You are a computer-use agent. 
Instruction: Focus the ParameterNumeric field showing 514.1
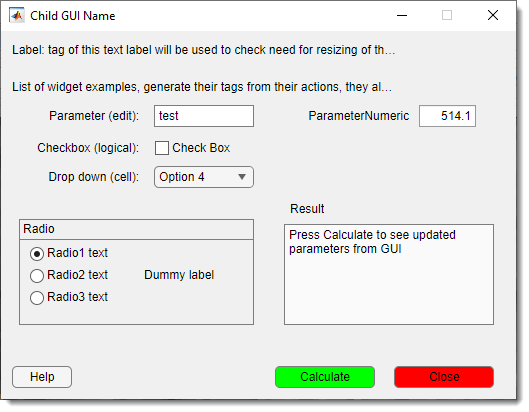[447, 116]
